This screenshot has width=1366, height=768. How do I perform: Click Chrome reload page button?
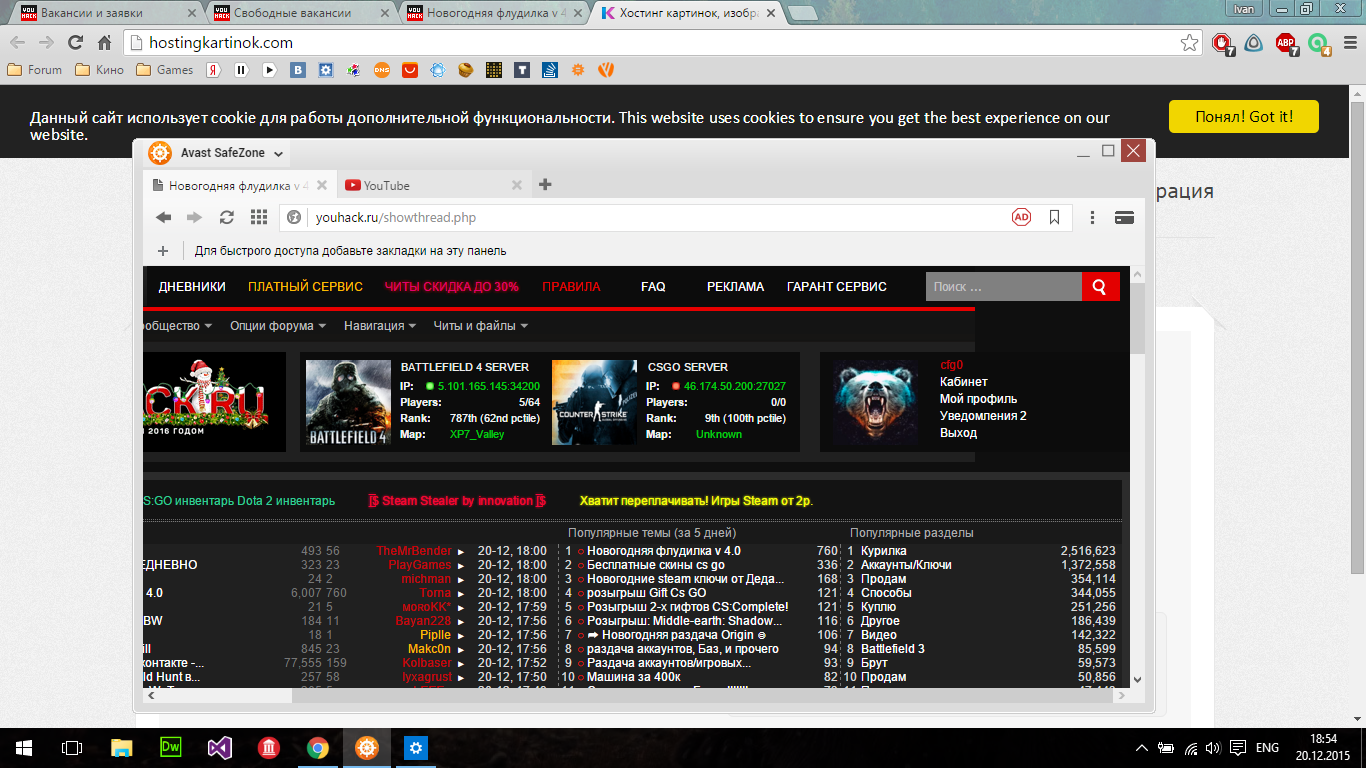[x=75, y=42]
